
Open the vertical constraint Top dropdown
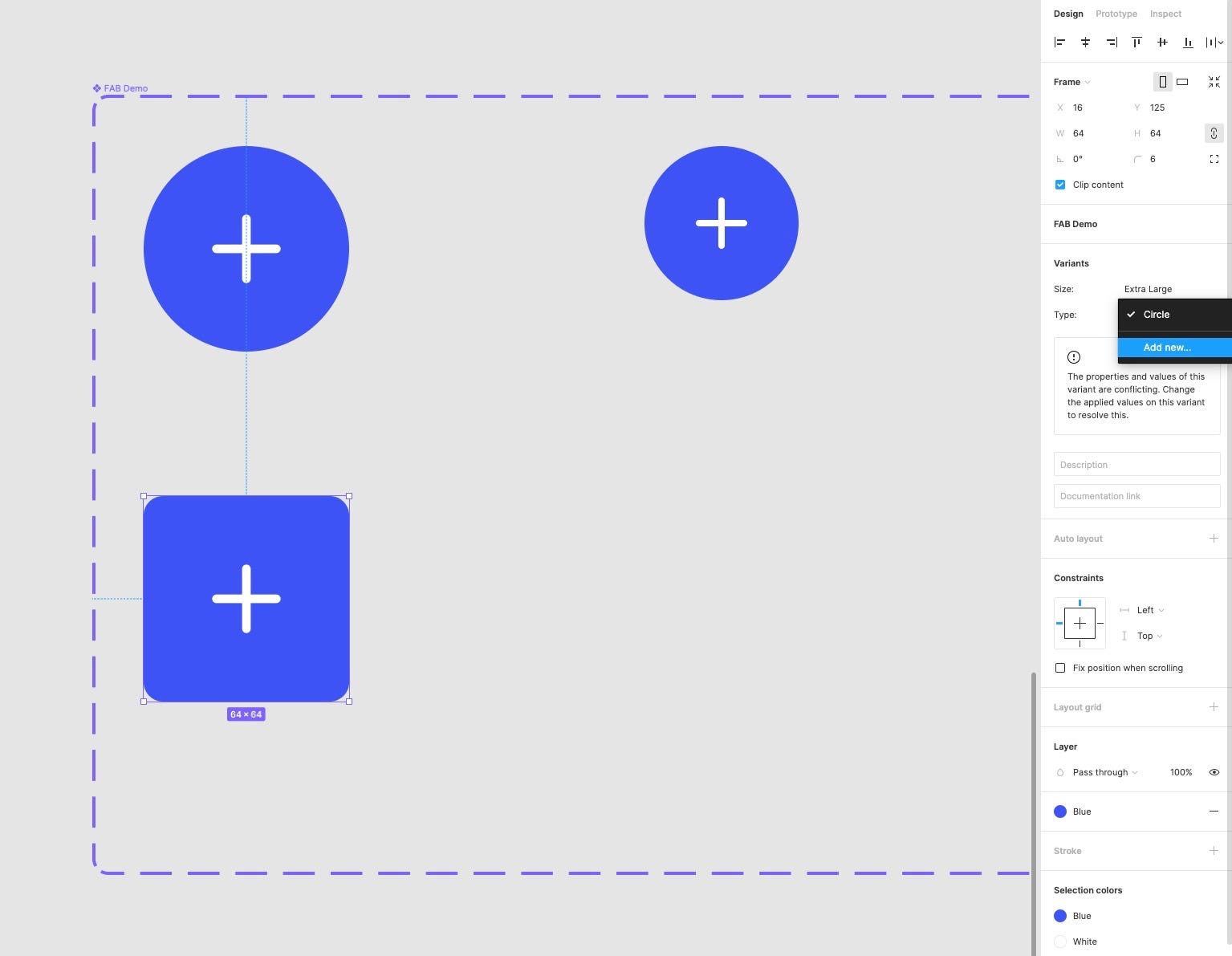pos(1149,636)
